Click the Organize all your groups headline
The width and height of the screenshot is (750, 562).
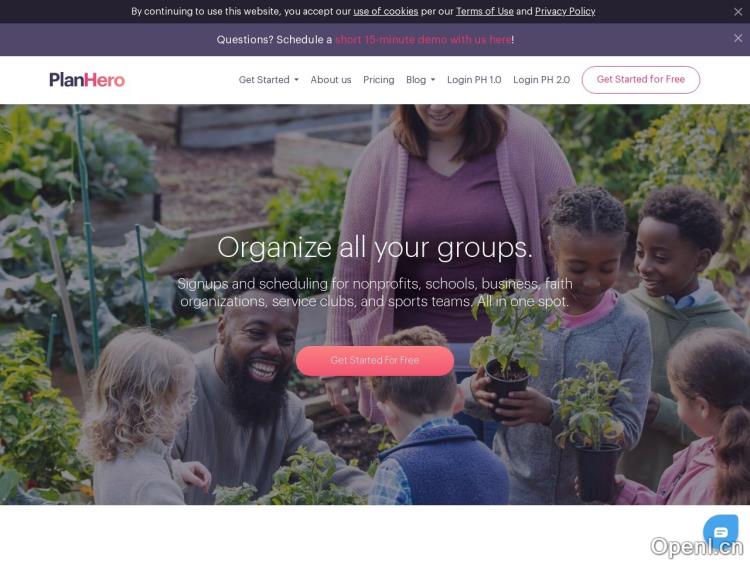(375, 248)
